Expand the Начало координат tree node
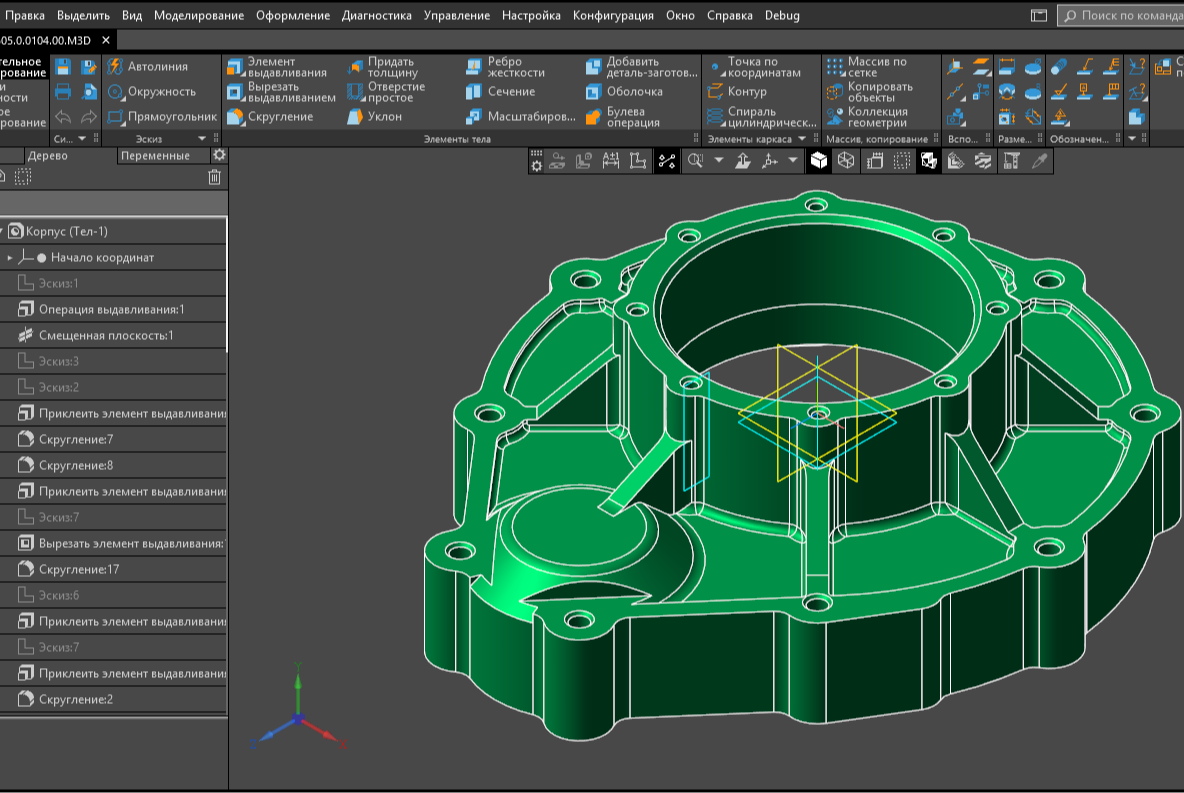Image resolution: width=1184 pixels, height=793 pixels. coord(10,258)
